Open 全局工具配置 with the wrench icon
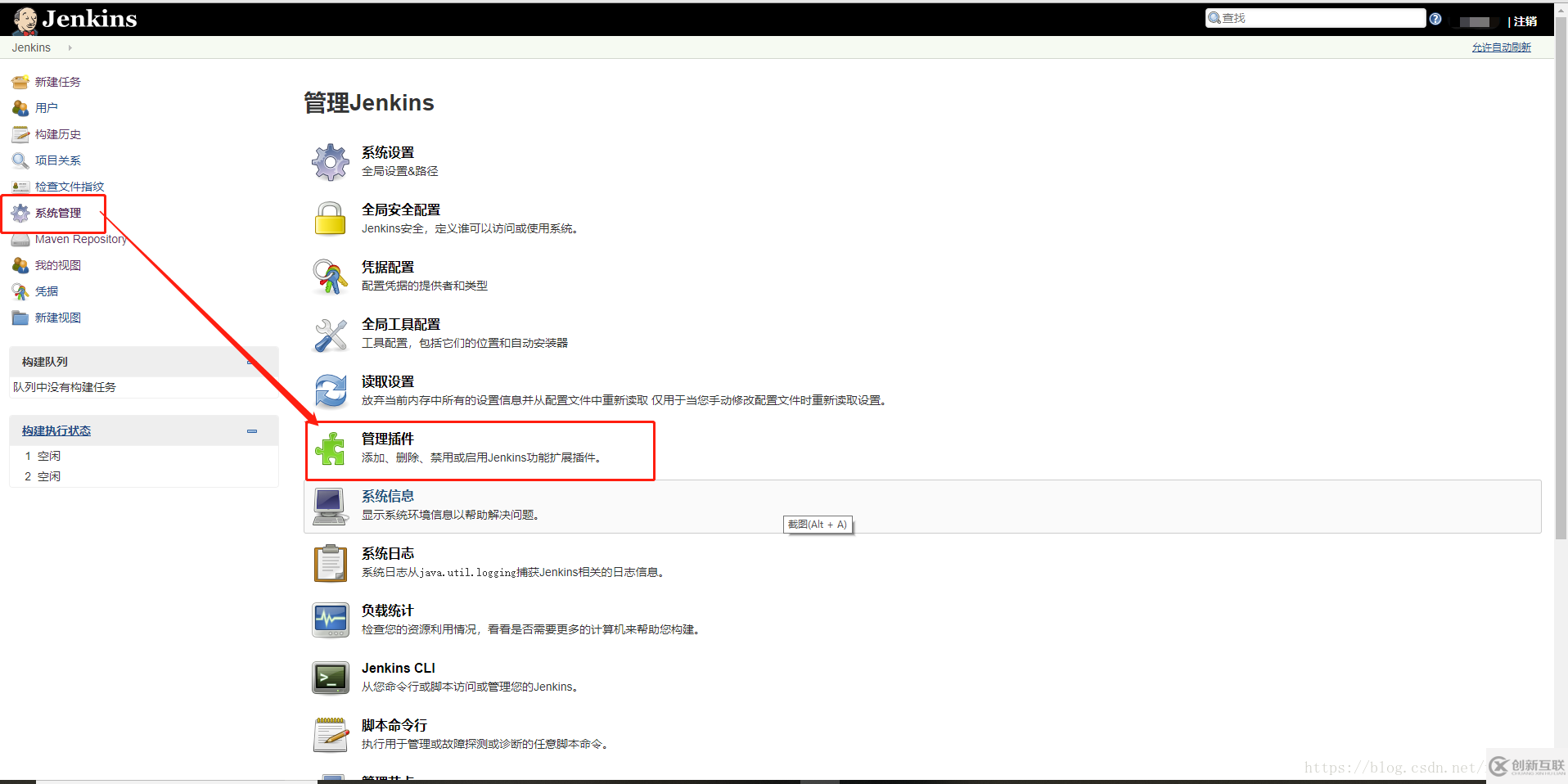1568x784 pixels. click(330, 333)
